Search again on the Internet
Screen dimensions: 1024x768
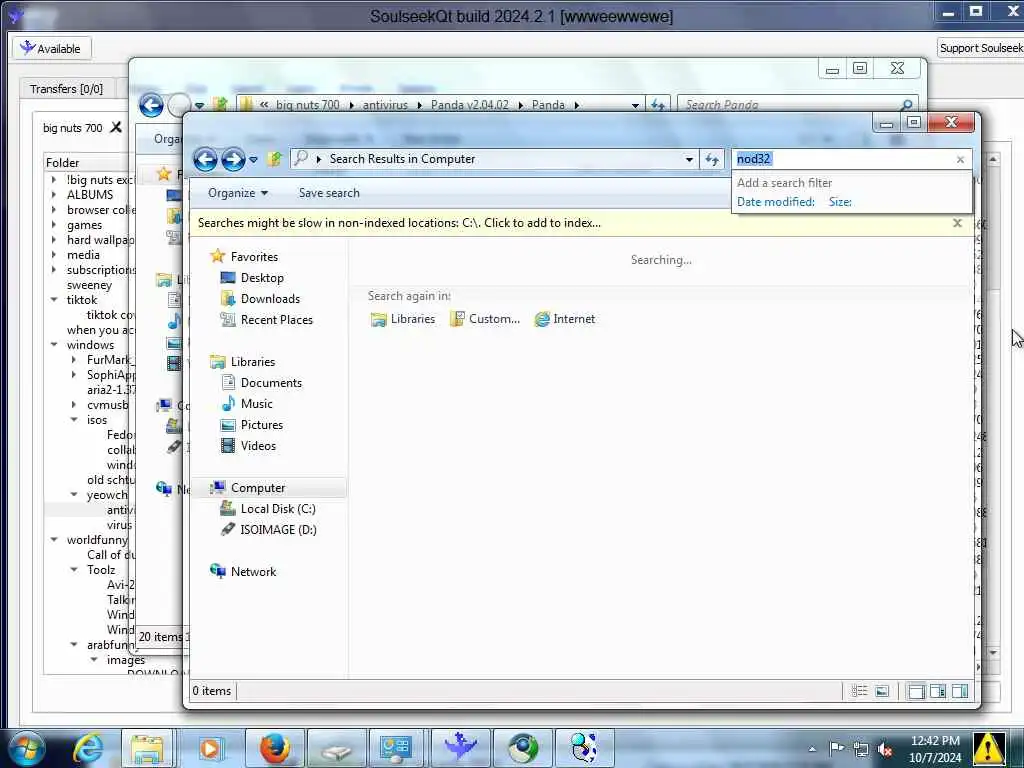(565, 319)
